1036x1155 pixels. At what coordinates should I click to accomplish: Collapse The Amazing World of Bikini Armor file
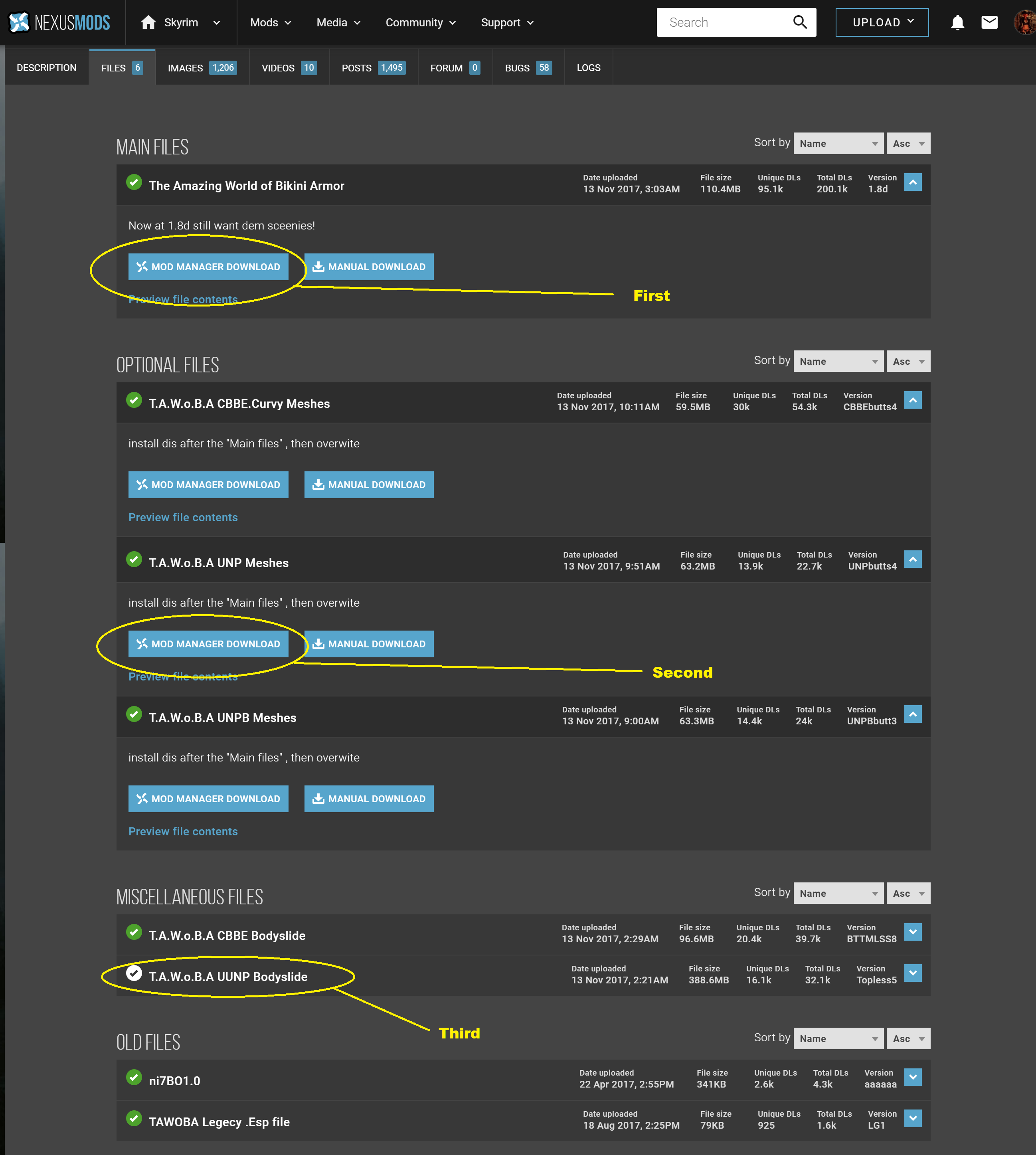coord(912,182)
